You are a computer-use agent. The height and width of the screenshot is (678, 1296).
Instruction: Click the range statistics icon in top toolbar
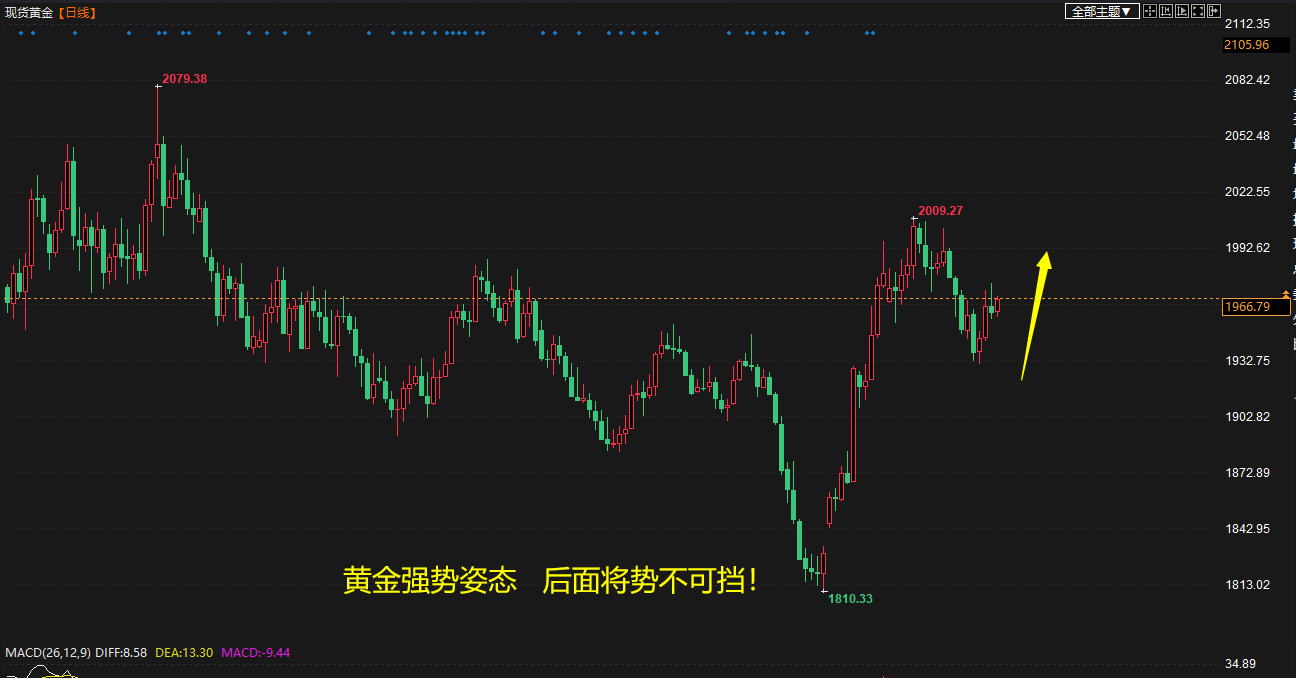(x=1166, y=11)
